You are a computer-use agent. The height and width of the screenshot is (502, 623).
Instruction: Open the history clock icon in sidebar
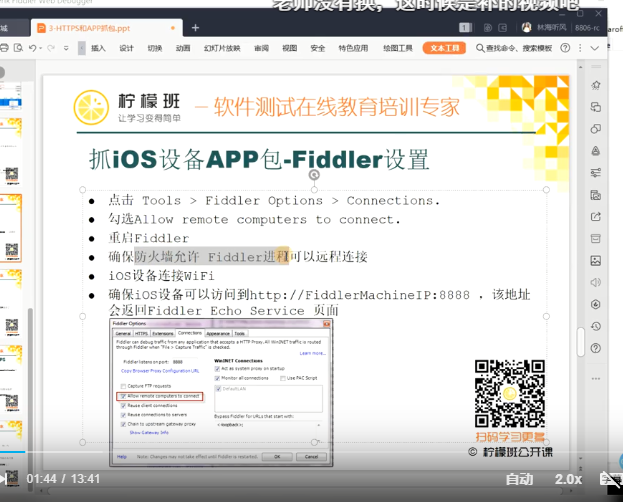(x=596, y=326)
